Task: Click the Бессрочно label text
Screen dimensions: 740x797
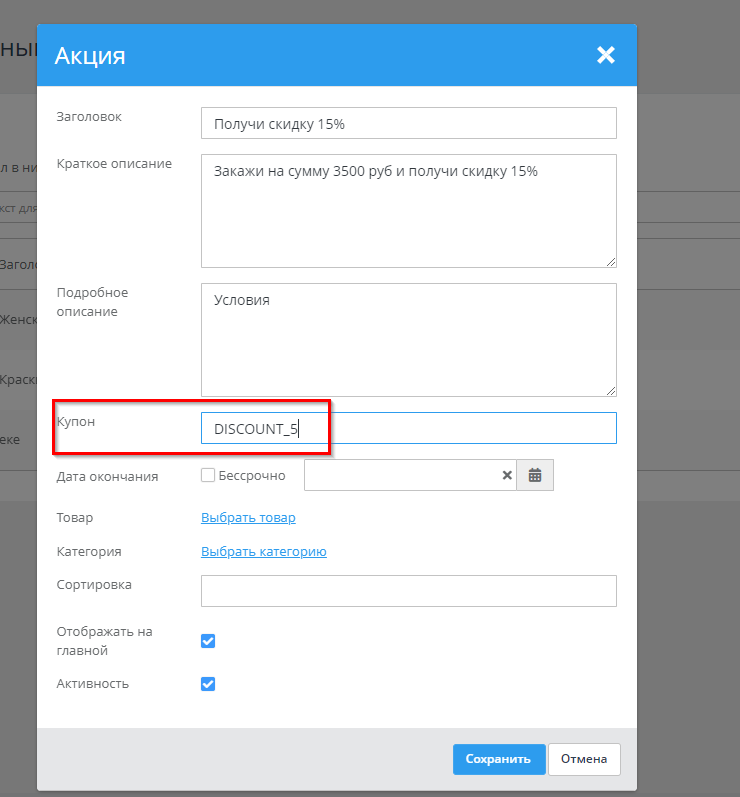Action: coord(252,476)
